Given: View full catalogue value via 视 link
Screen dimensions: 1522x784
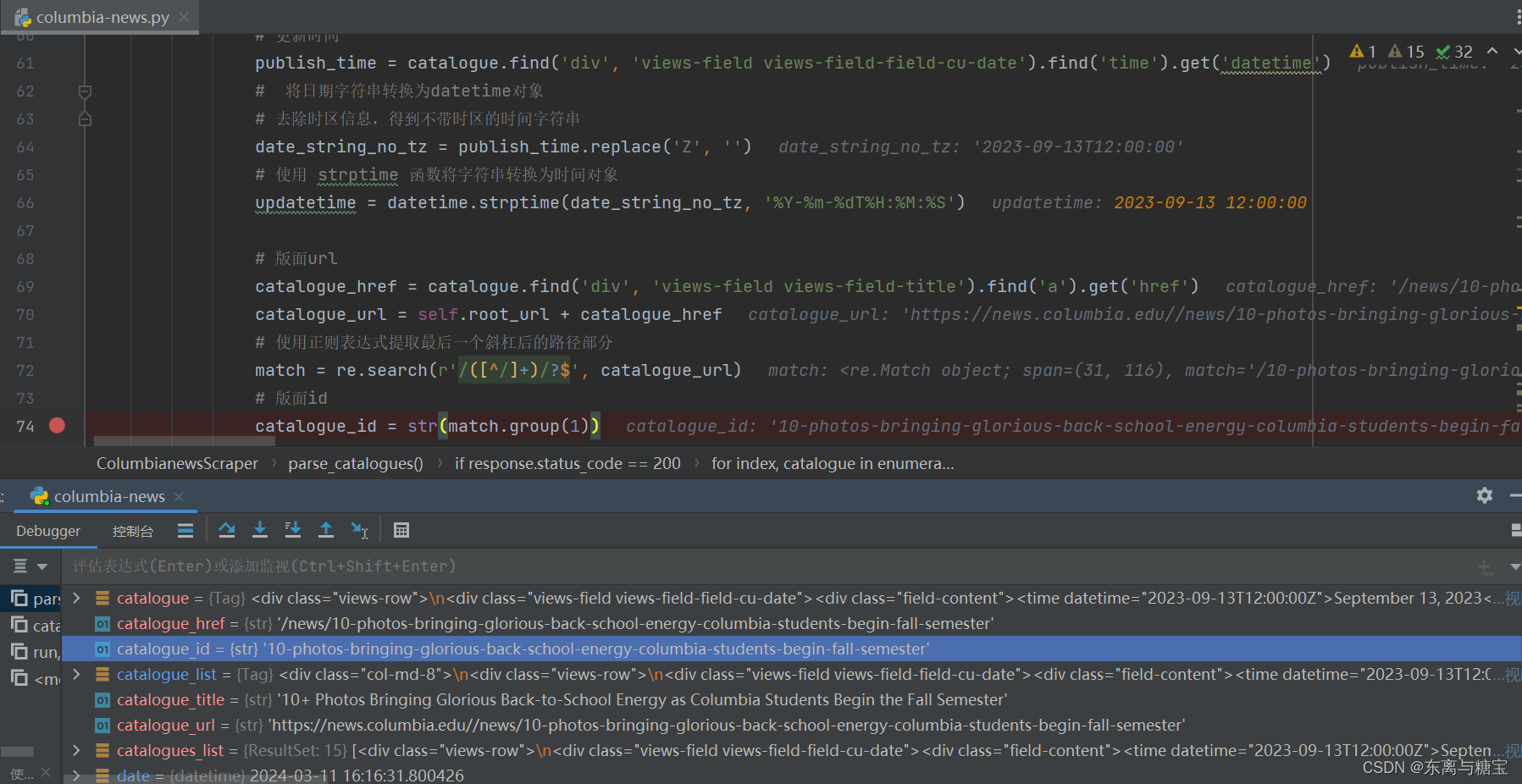Looking at the screenshot, I should point(1513,599).
